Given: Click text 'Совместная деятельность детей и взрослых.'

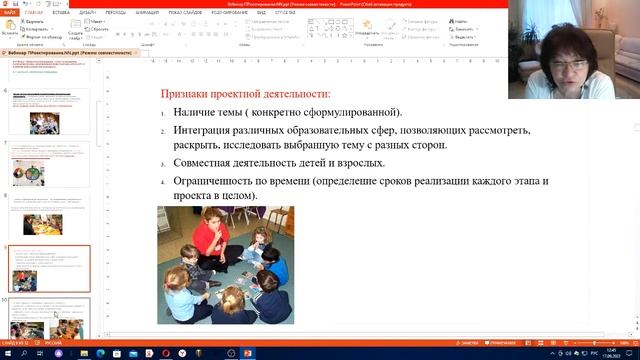Looking at the screenshot, I should pyautogui.click(x=279, y=163).
